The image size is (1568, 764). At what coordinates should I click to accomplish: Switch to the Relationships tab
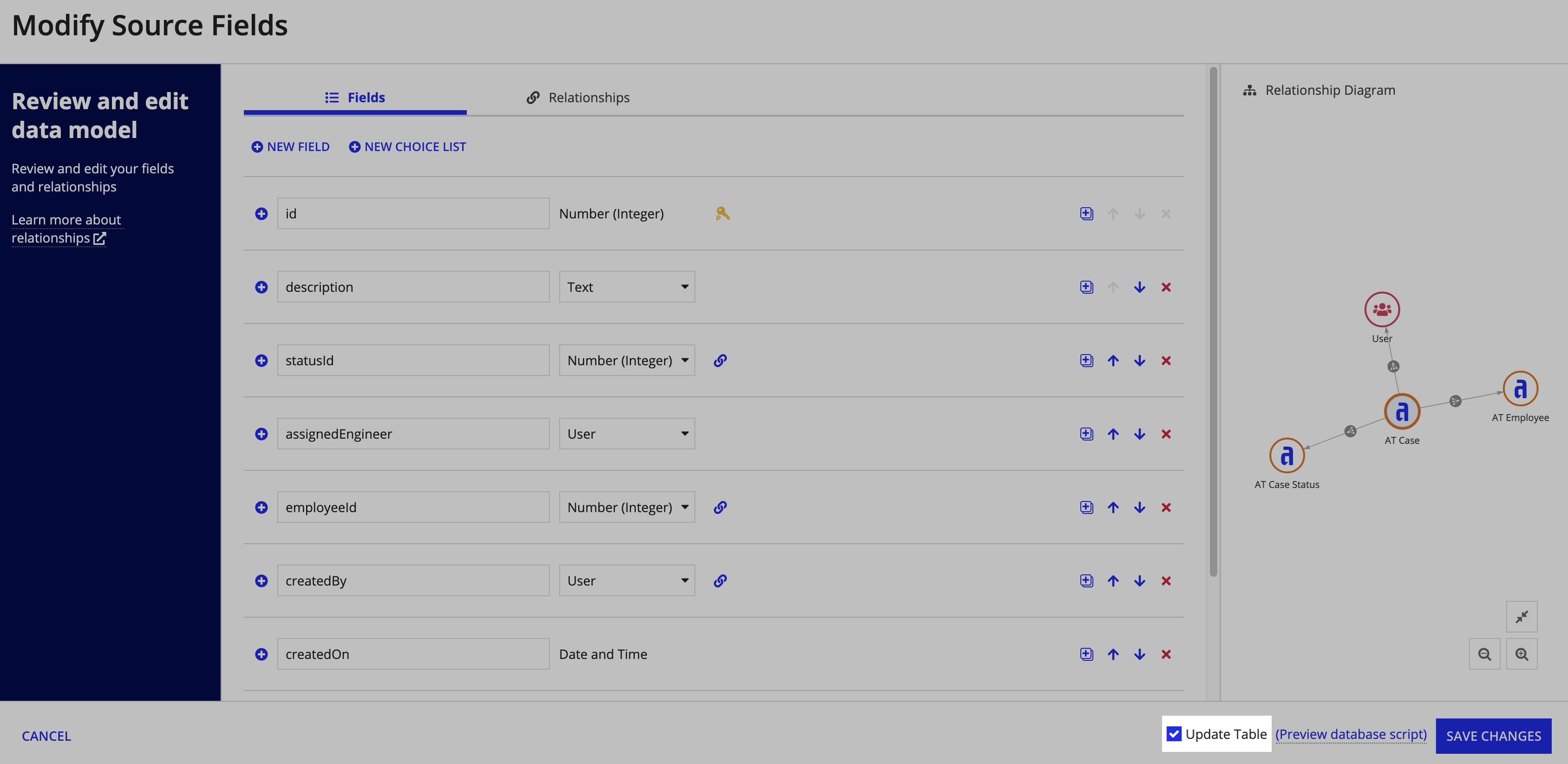point(578,97)
